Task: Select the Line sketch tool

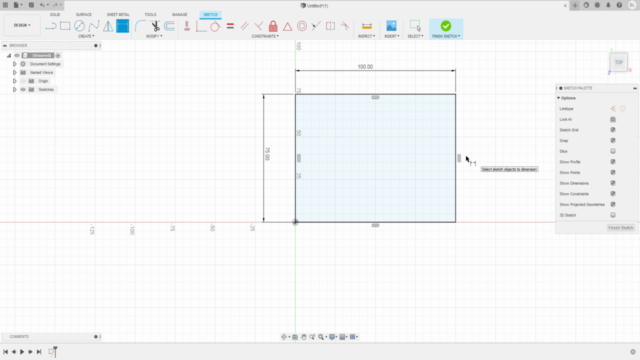Action: click(51, 26)
